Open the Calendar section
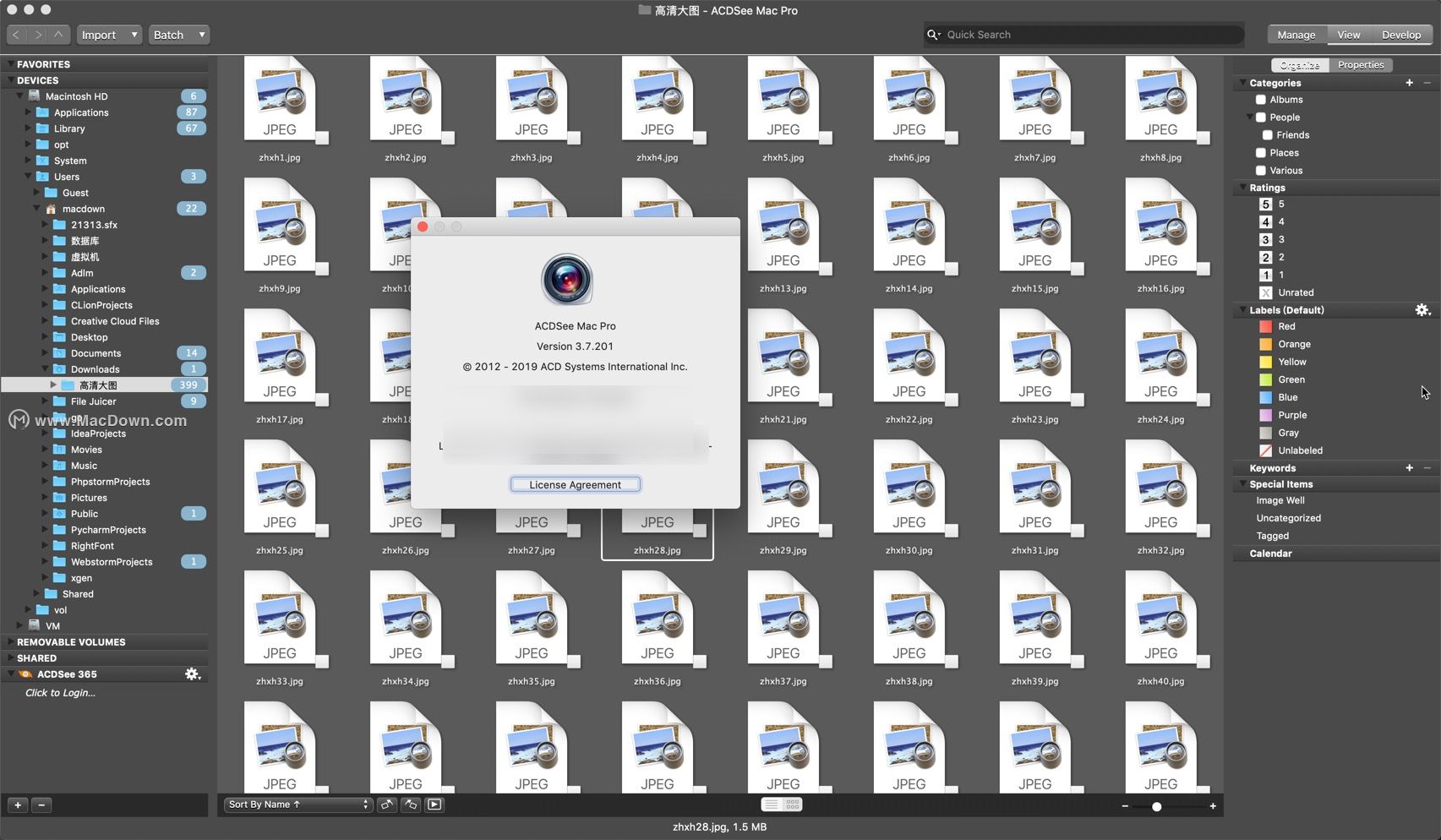This screenshot has width=1441, height=840. tap(1270, 554)
